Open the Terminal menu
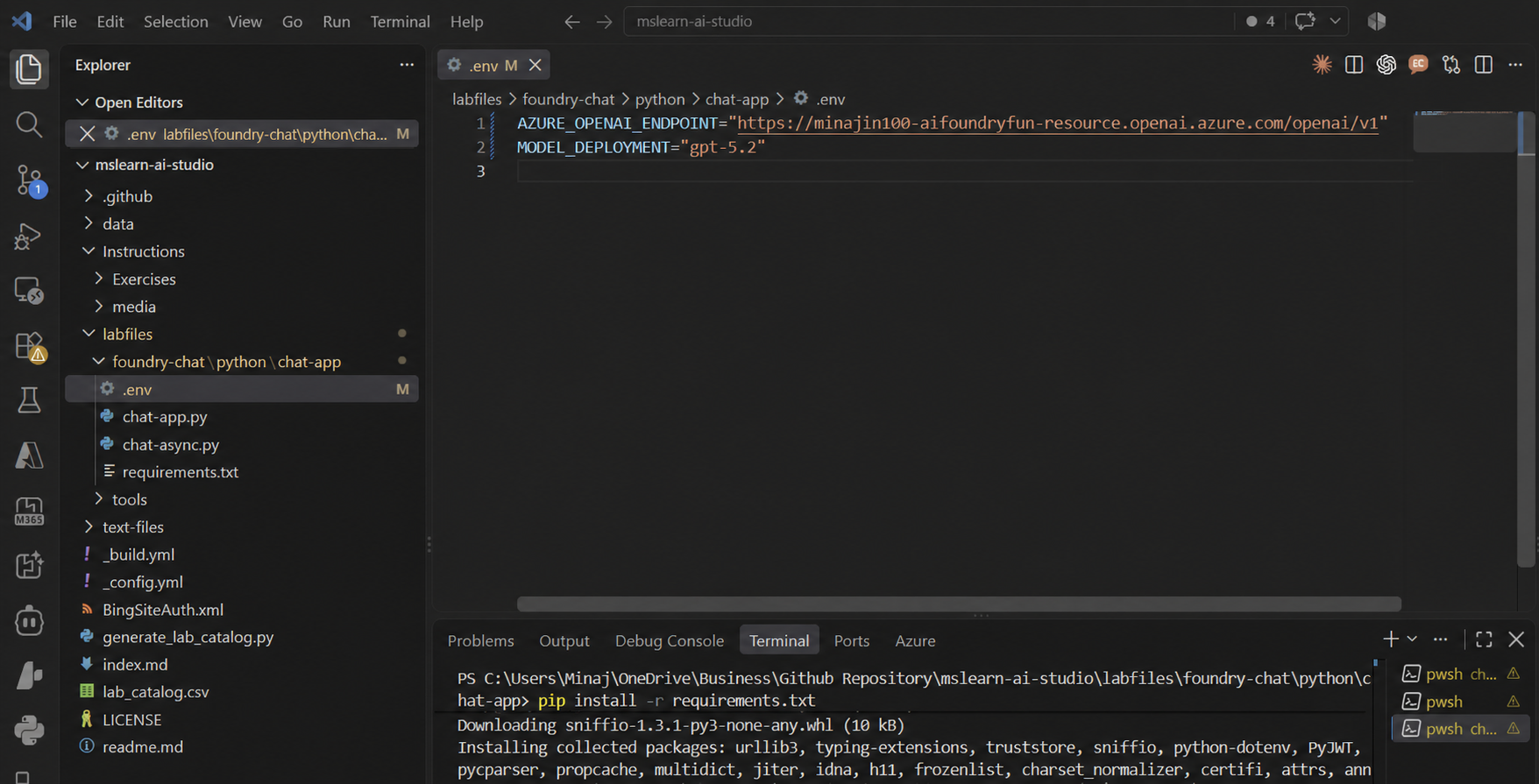This screenshot has width=1539, height=784. tap(400, 22)
